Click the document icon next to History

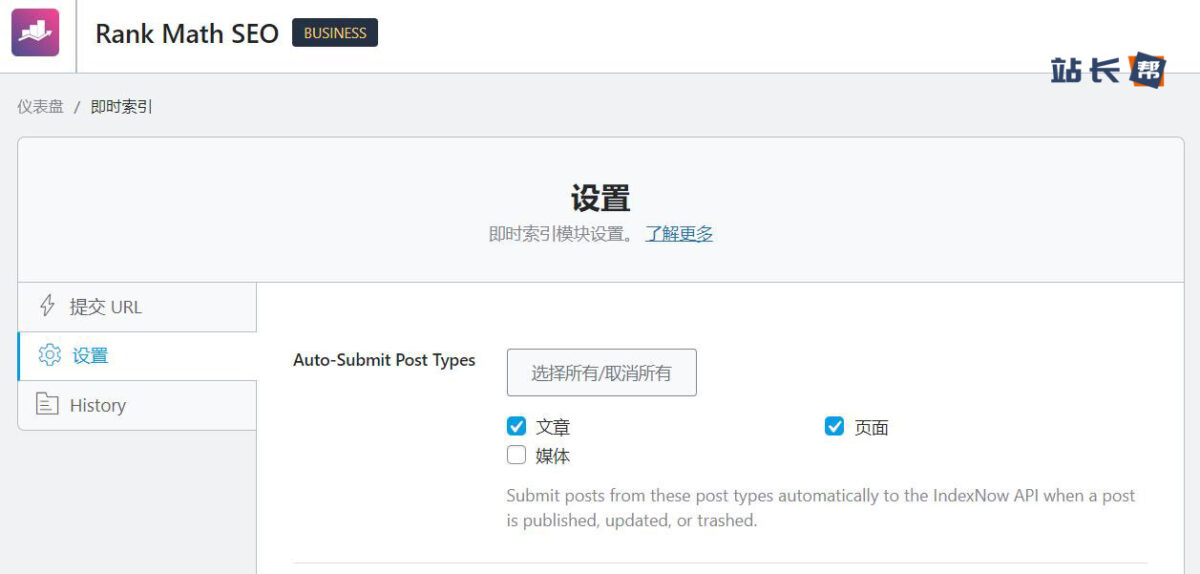[x=46, y=405]
